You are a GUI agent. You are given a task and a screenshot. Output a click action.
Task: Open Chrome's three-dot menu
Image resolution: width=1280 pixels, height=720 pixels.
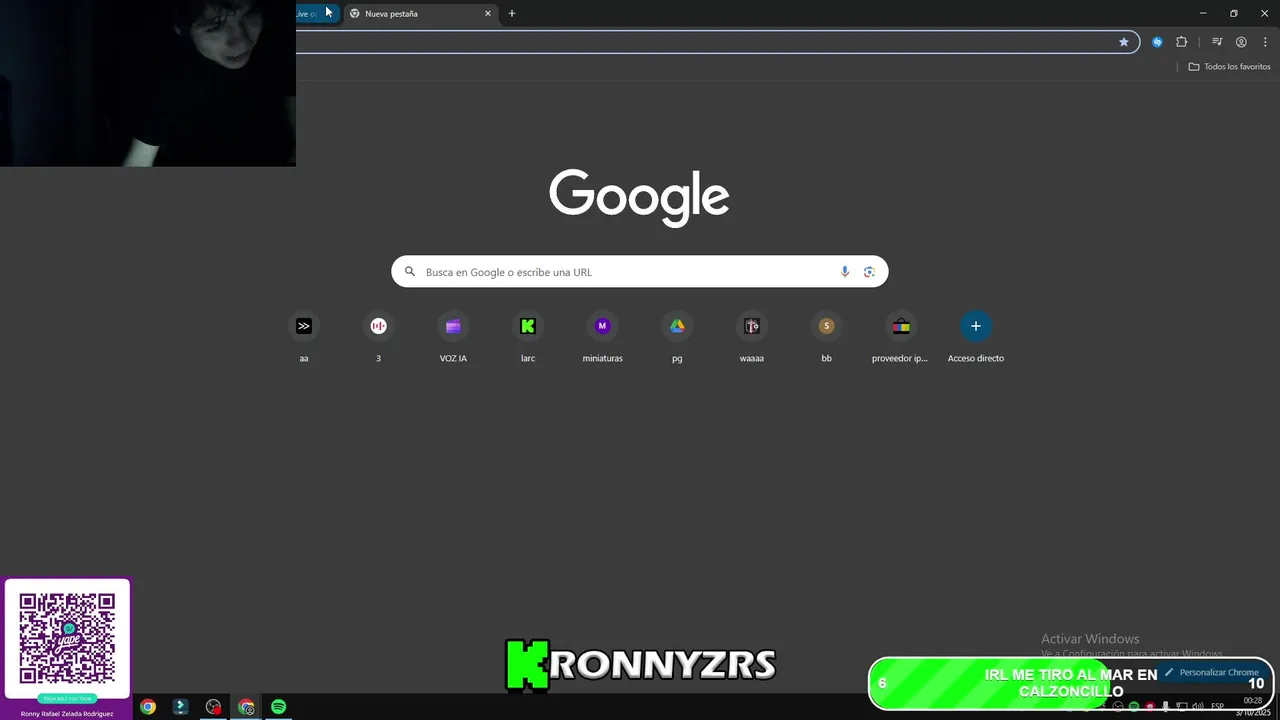click(1265, 42)
